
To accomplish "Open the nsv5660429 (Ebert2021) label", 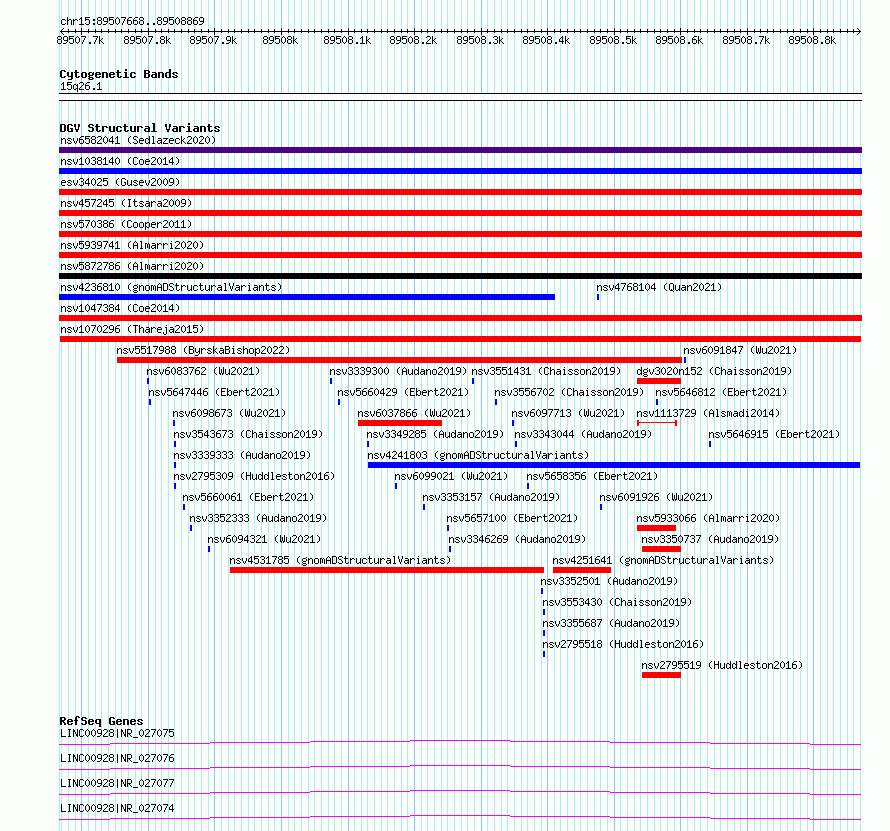I will click(403, 392).
